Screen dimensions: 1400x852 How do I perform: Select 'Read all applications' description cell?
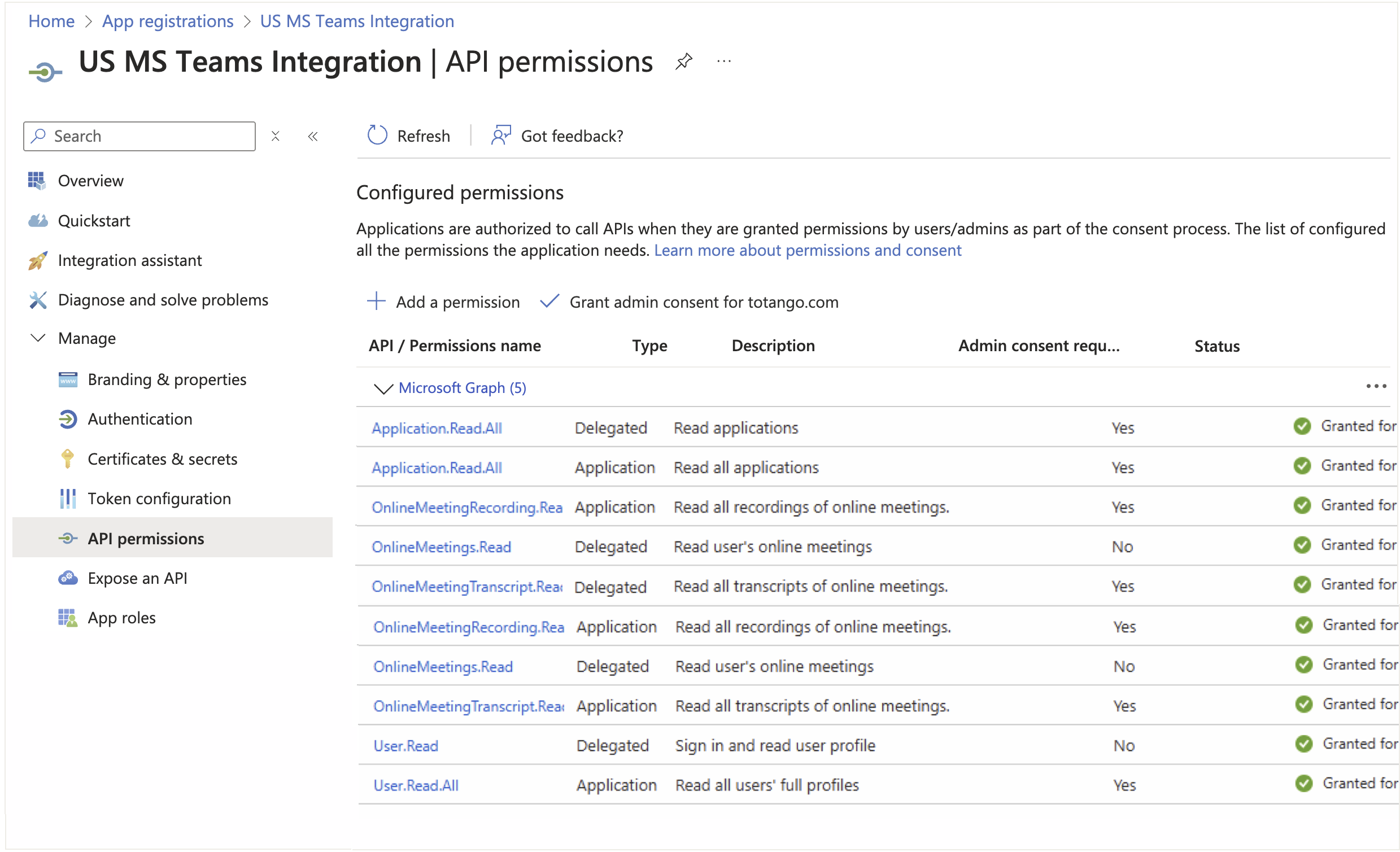pyautogui.click(x=746, y=467)
